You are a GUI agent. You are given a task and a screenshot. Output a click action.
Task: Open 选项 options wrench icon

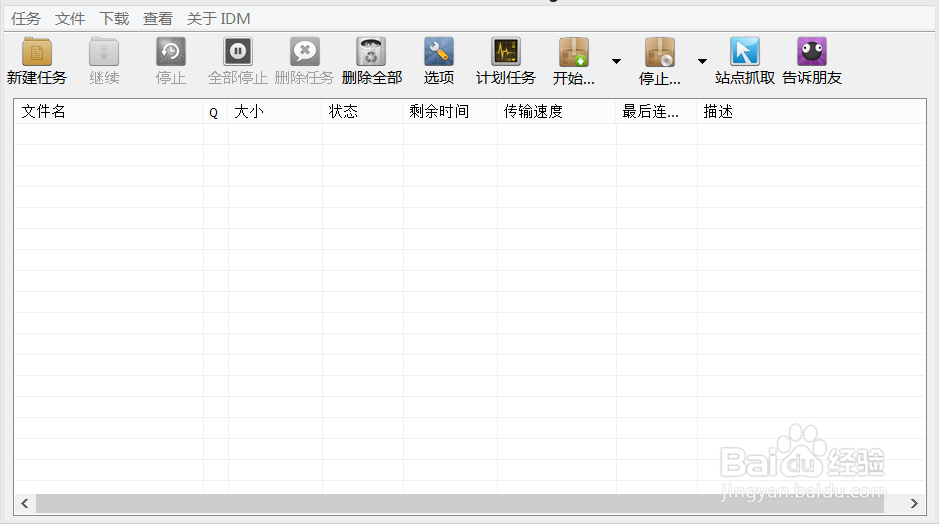click(439, 52)
